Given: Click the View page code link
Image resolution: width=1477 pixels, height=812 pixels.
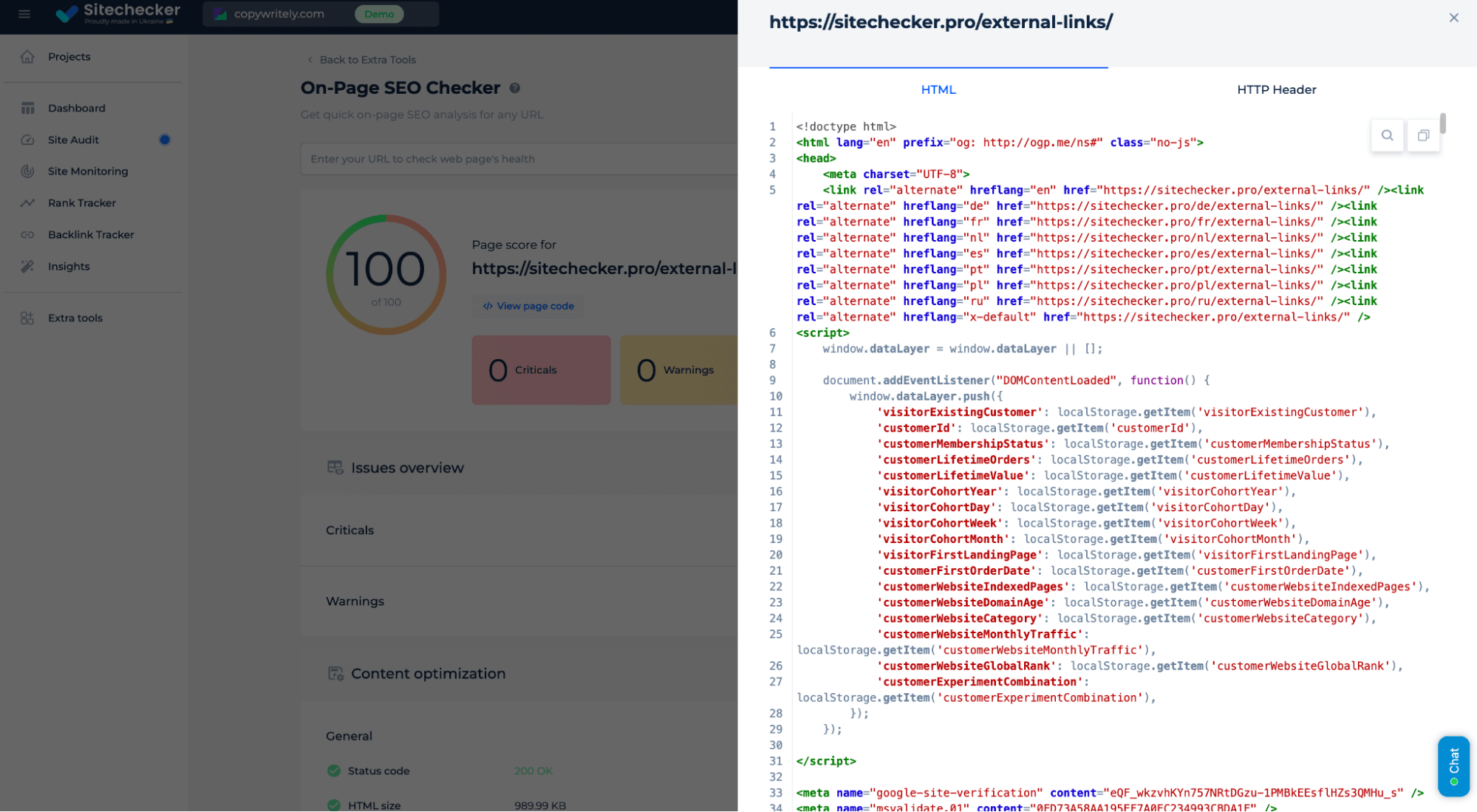Looking at the screenshot, I should pyautogui.click(x=528, y=305).
